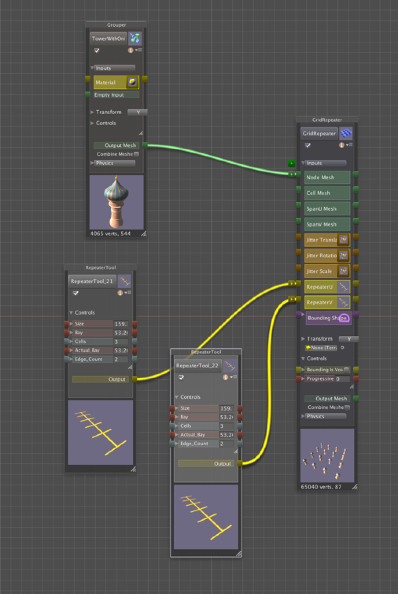Toggle Combine Meshes checkbox in Grouper
This screenshot has width=398, height=594.
pos(136,154)
